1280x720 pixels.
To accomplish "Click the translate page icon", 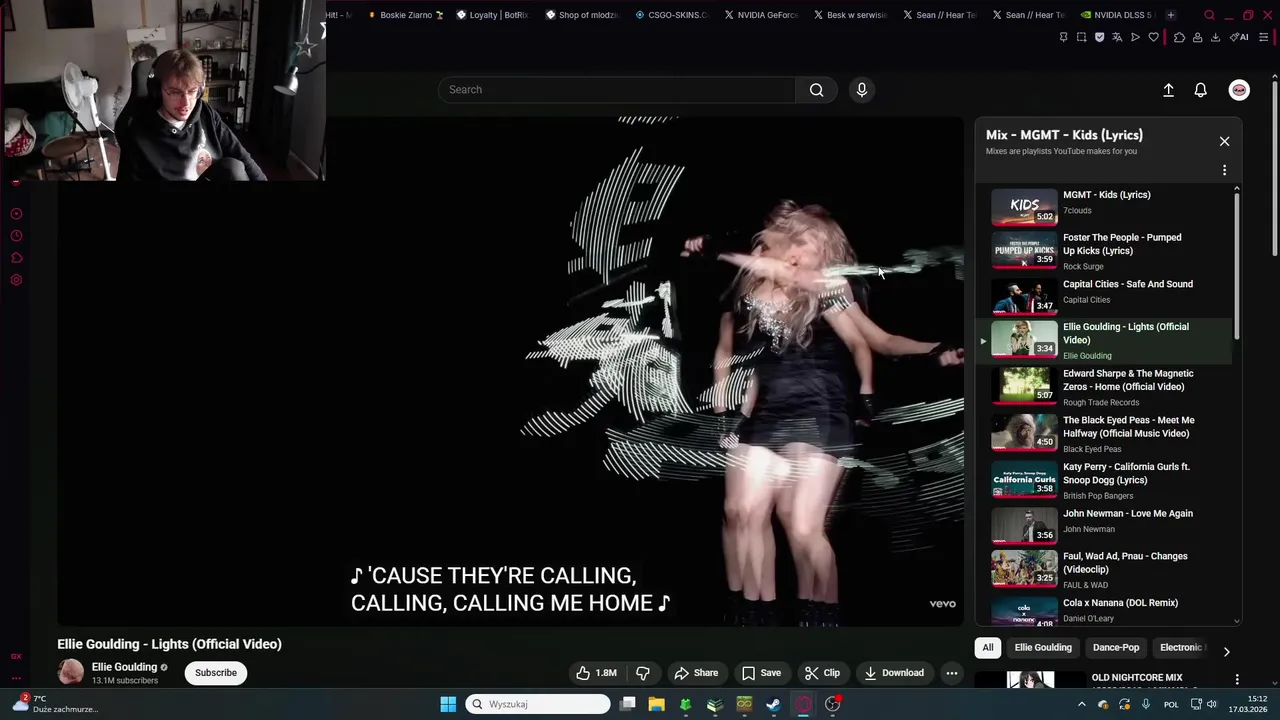I will click(x=1117, y=38).
